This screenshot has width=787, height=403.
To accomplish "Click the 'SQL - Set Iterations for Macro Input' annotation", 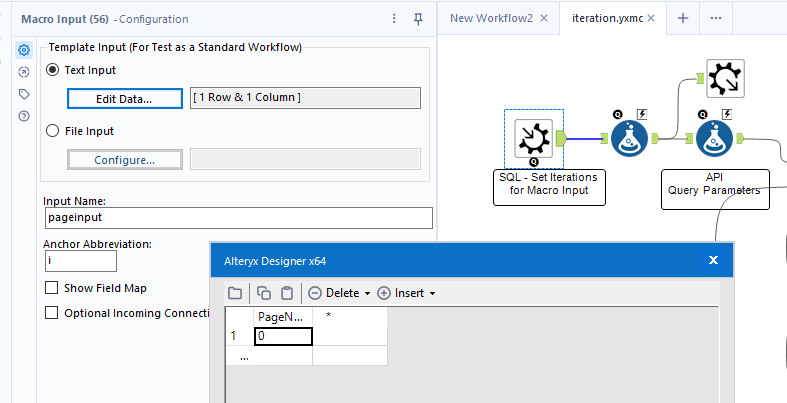I will tap(549, 187).
